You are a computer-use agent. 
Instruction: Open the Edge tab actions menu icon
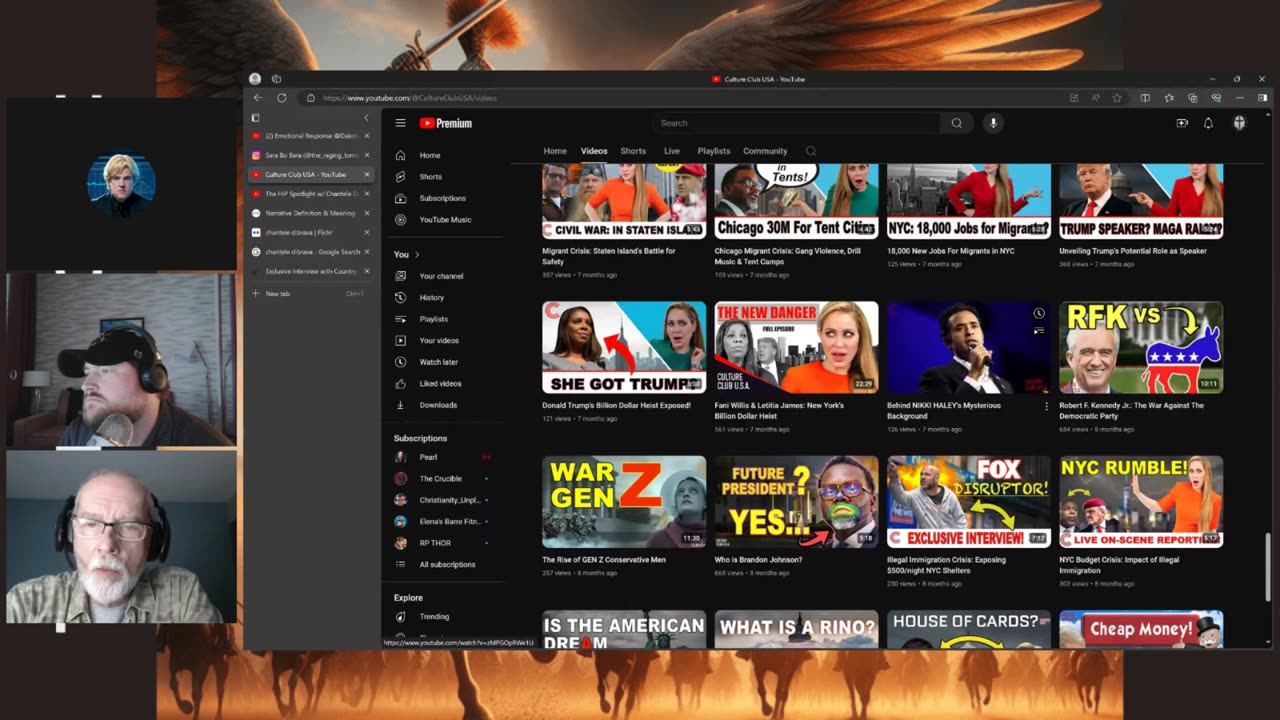255,118
